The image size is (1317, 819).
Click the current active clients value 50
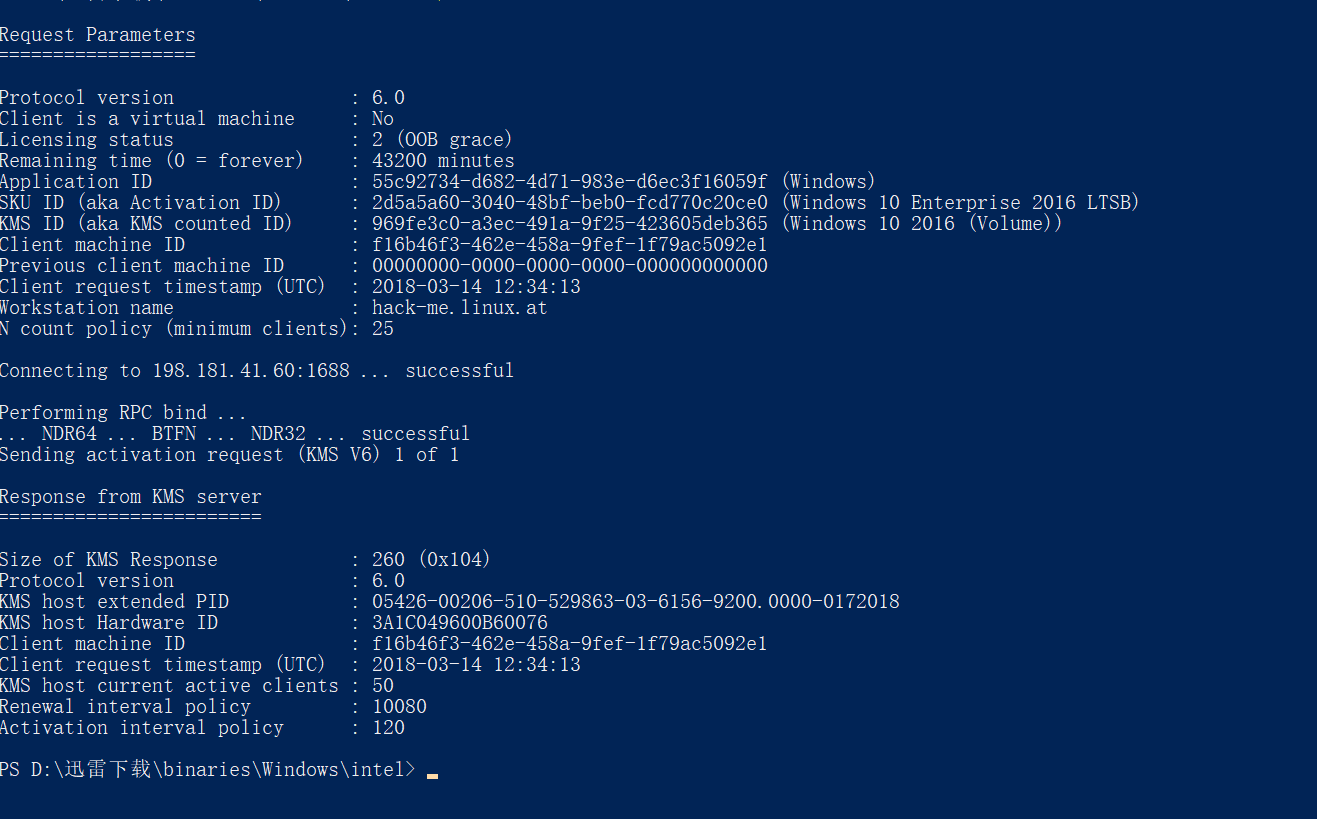[x=383, y=686]
